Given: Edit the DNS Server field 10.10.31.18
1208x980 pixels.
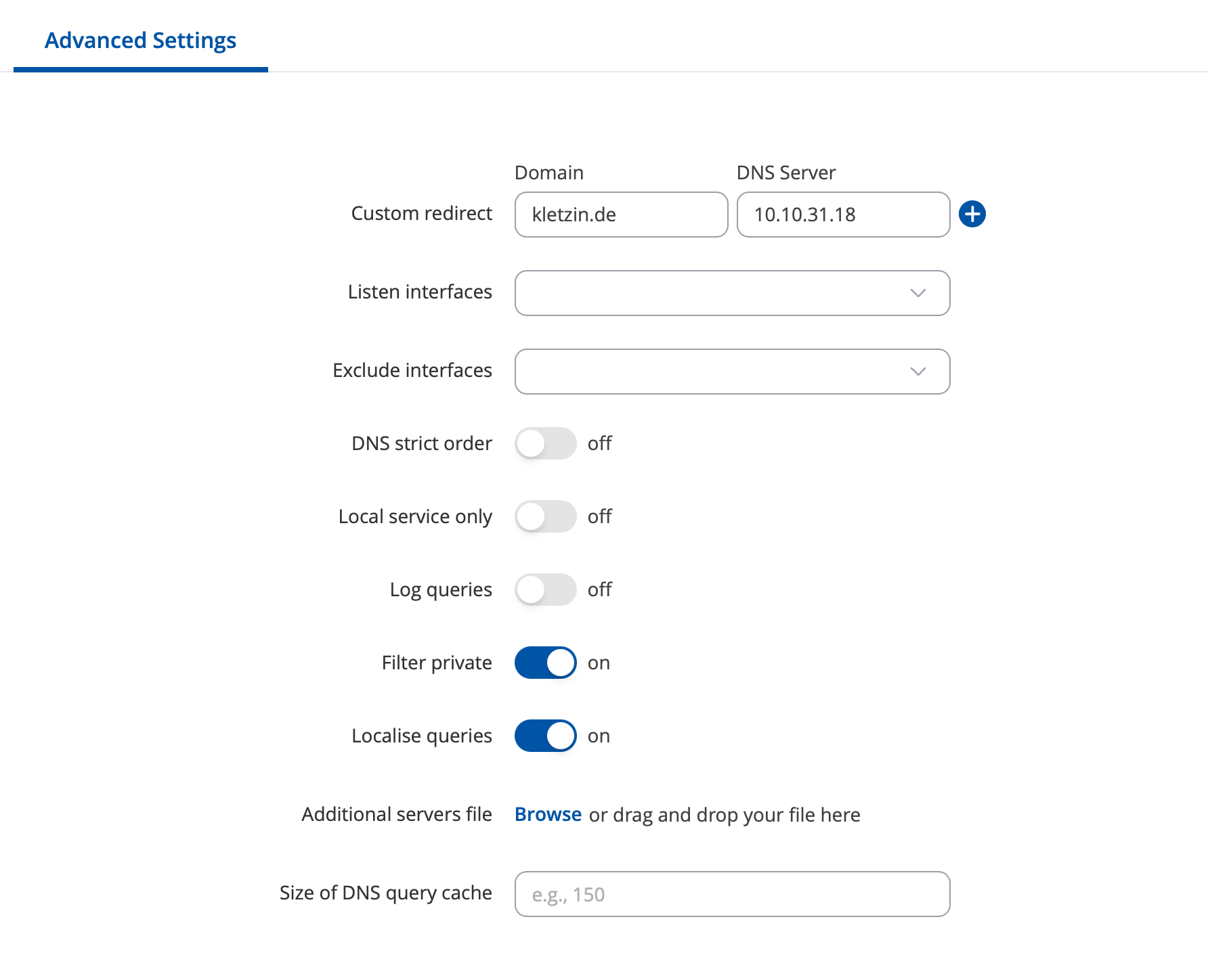Looking at the screenshot, I should pyautogui.click(x=843, y=215).
